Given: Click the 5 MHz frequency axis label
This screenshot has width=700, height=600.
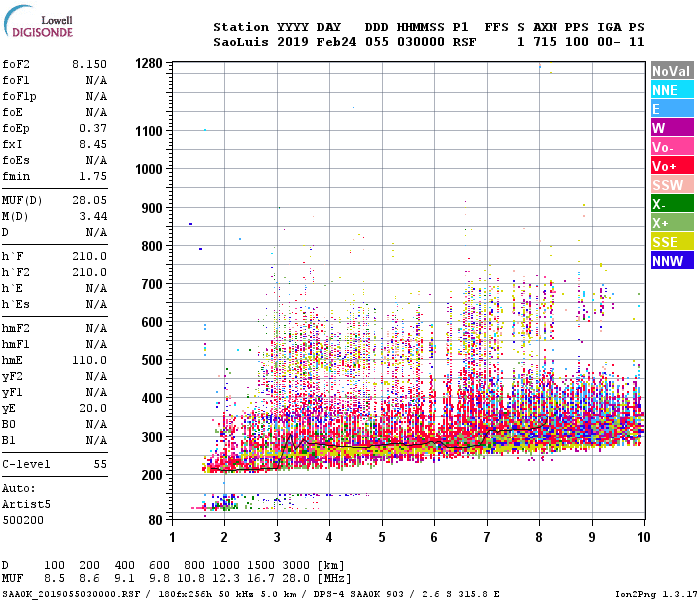Looking at the screenshot, I should (x=382, y=537).
